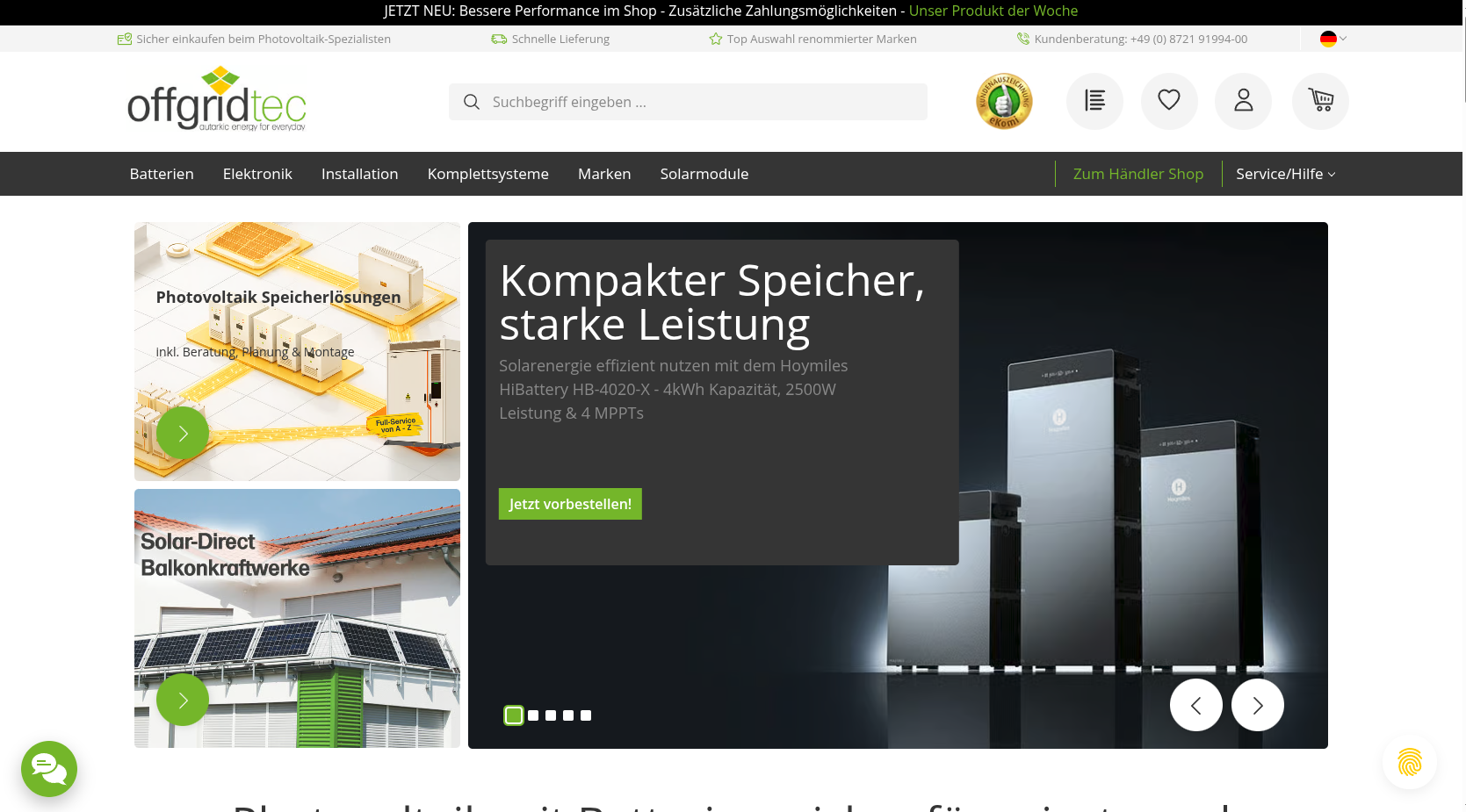Open the user account icon
Viewport: 1466px width, 812px height.
click(1243, 102)
